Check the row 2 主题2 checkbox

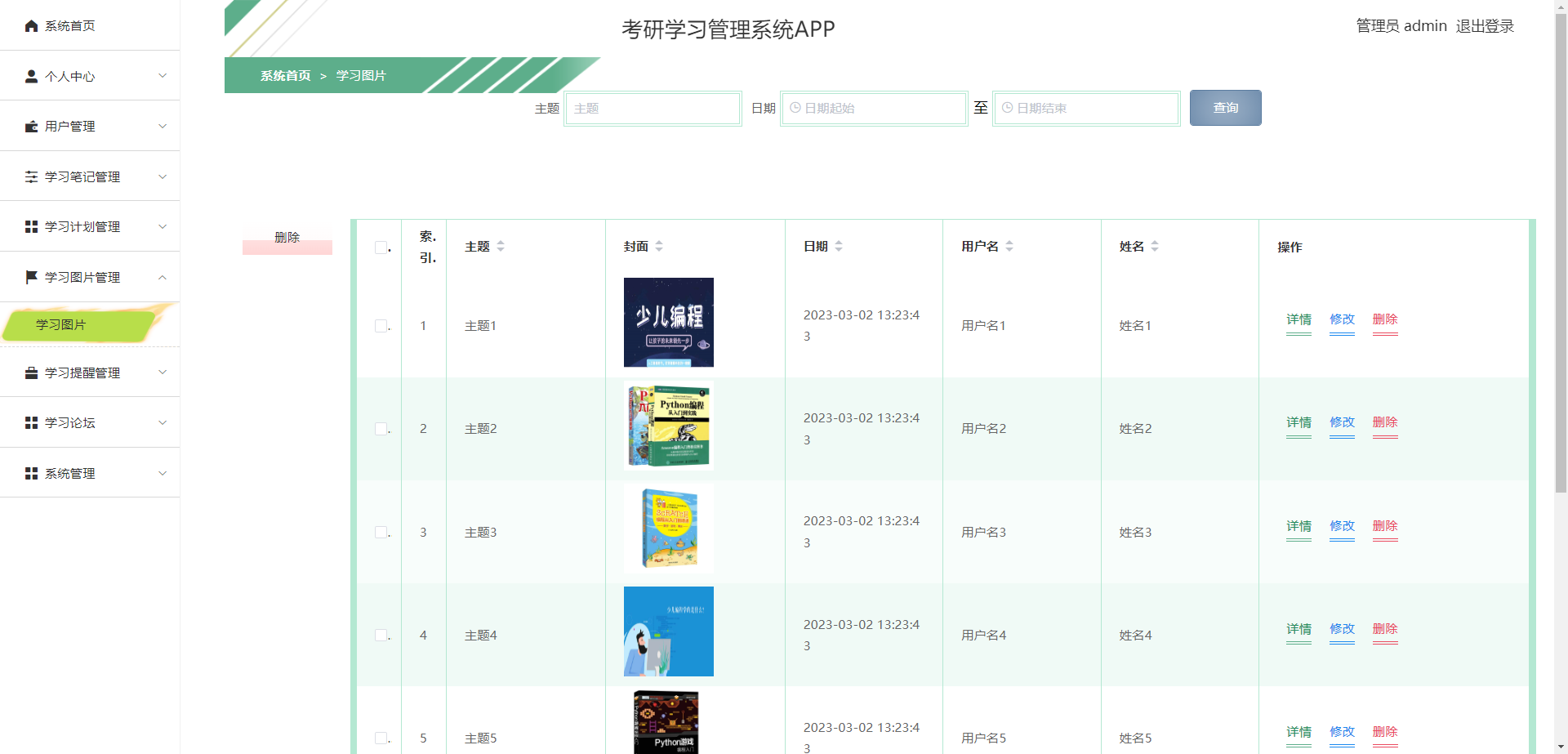click(381, 429)
